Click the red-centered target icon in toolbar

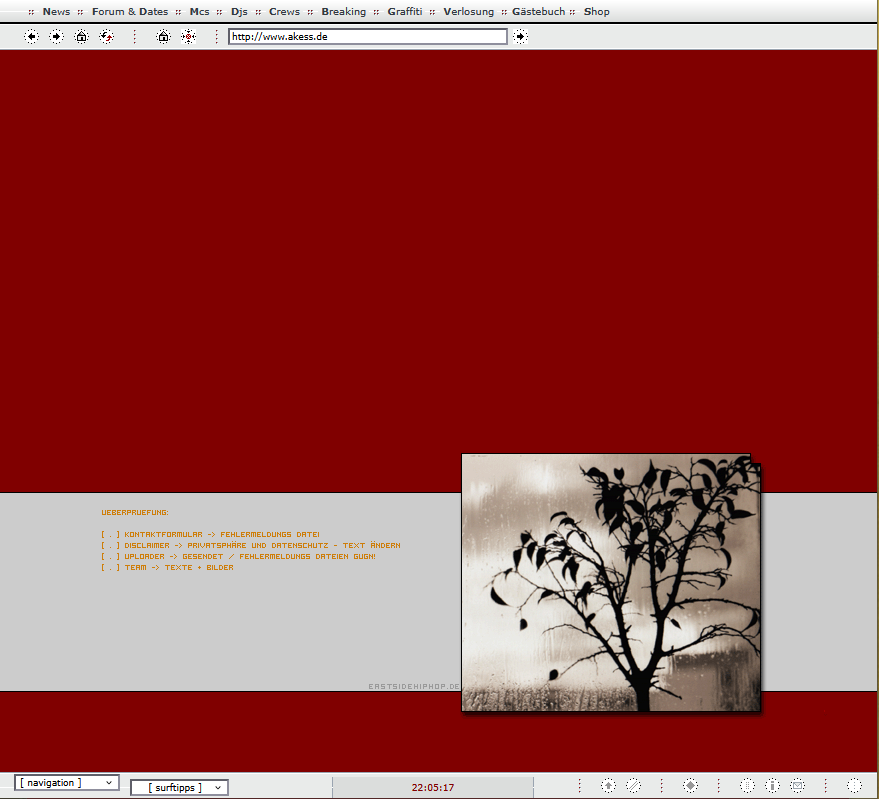pyautogui.click(x=188, y=37)
